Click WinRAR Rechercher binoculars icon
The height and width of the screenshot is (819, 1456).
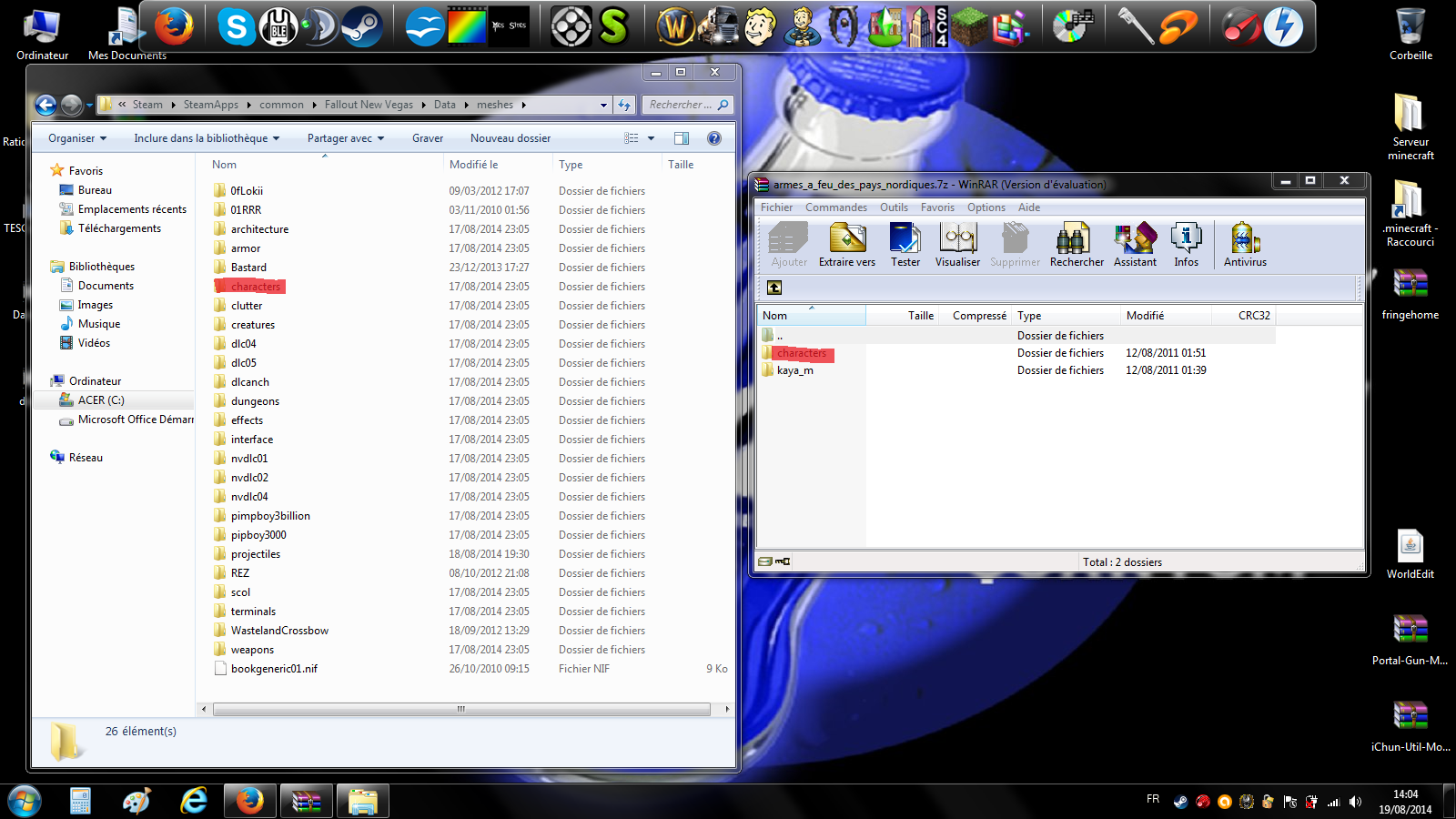[x=1077, y=245]
